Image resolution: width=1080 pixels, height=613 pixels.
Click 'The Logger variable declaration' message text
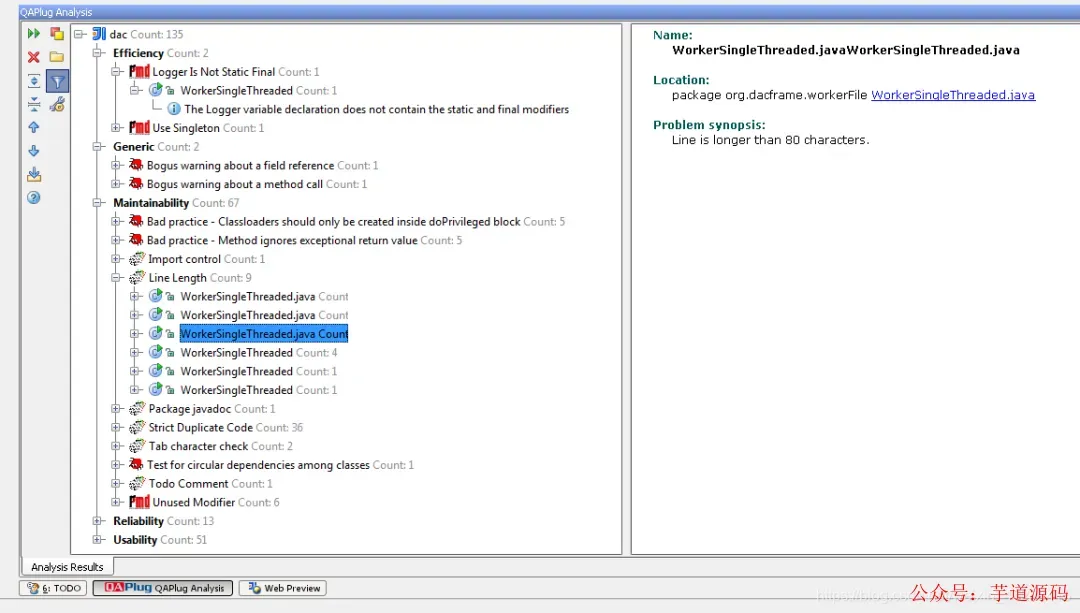coord(377,110)
